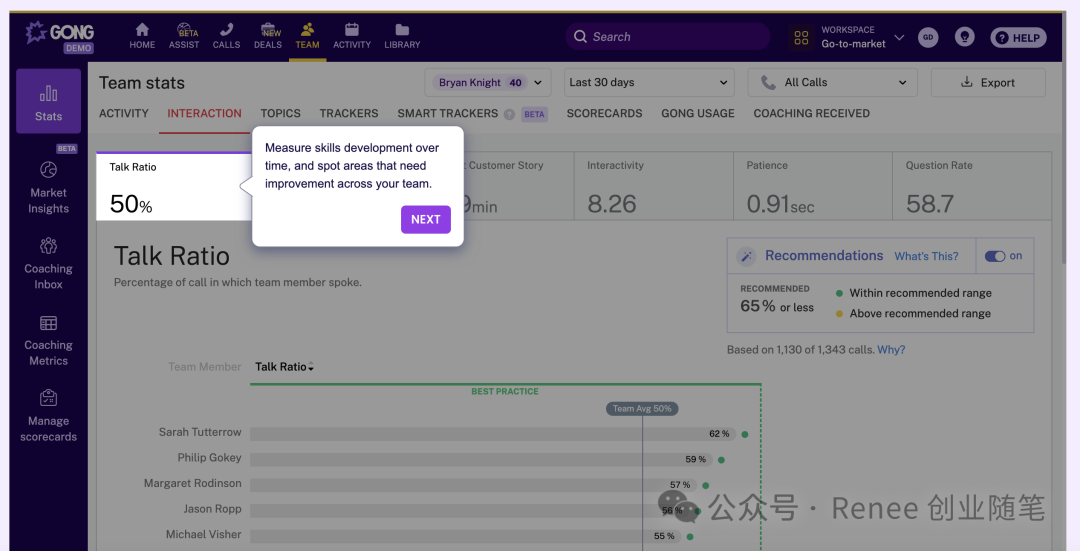1080x551 pixels.
Task: Open the Bryan Knight team dropdown
Action: tap(488, 83)
